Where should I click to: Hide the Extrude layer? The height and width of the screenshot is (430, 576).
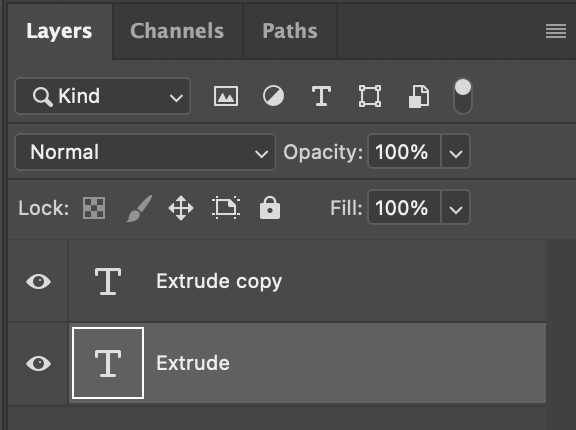coord(39,364)
